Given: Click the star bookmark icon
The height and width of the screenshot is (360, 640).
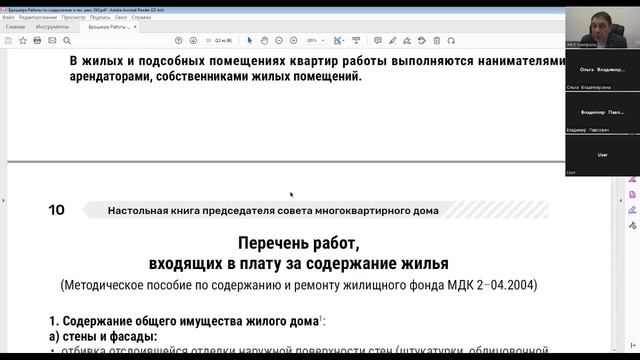Looking at the screenshot, I should pos(23,40).
